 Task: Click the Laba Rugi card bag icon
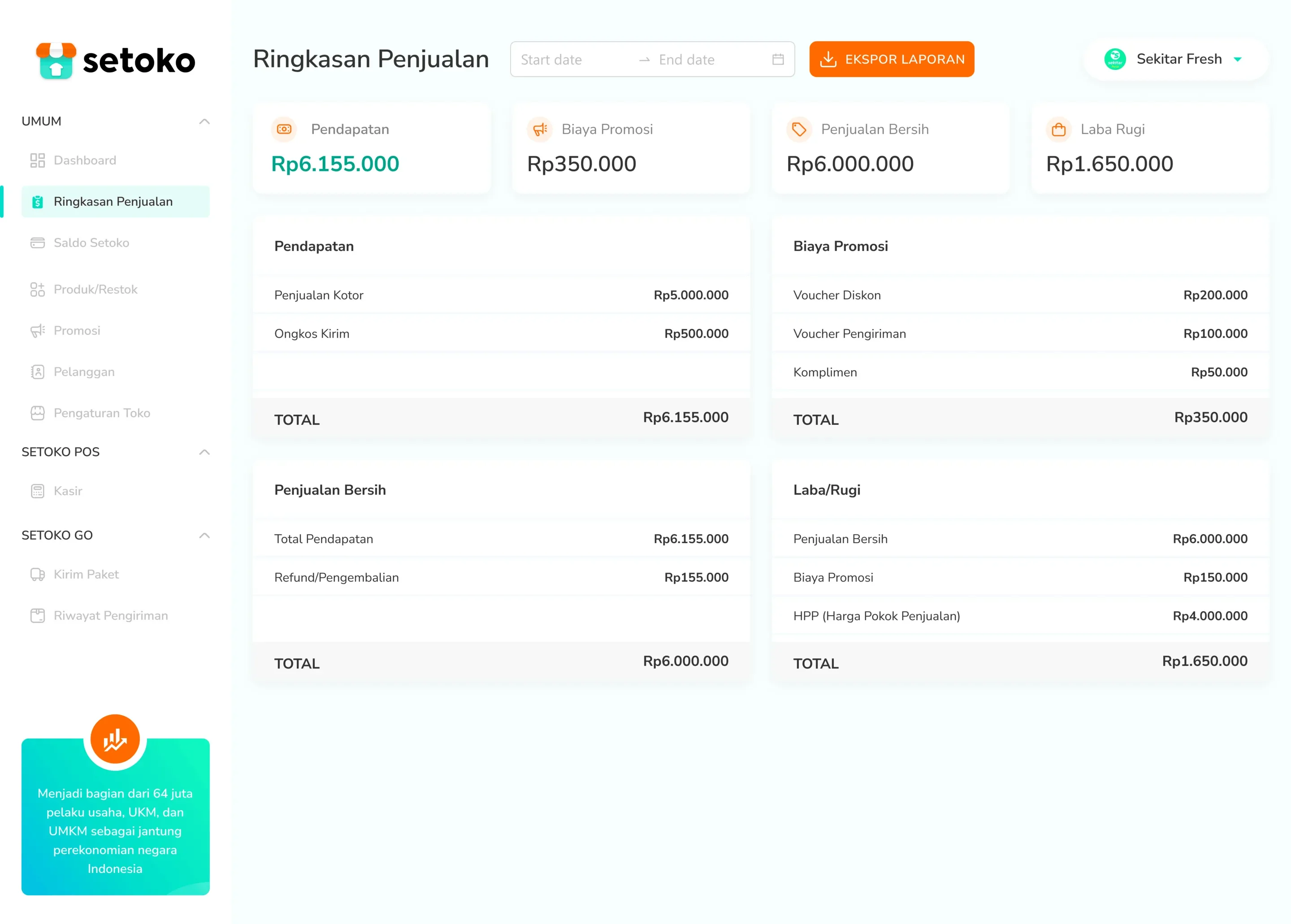[x=1059, y=129]
